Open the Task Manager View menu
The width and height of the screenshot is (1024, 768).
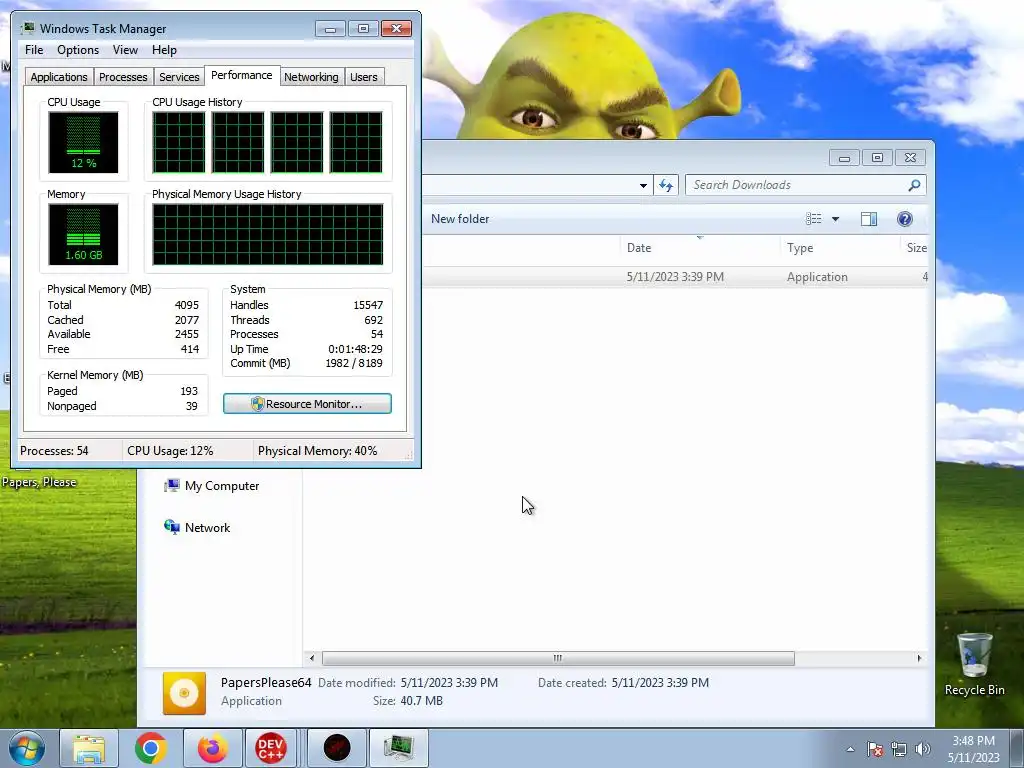point(125,50)
